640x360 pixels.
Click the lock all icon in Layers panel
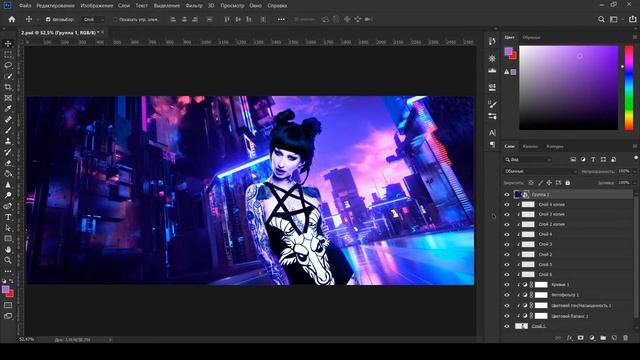pyautogui.click(x=567, y=182)
